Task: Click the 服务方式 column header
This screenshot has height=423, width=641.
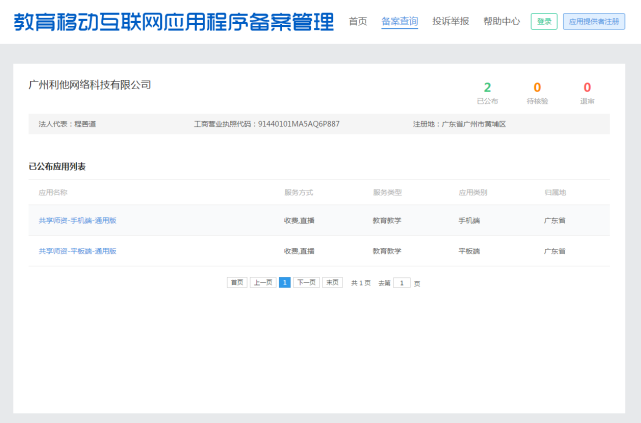Action: click(299, 192)
